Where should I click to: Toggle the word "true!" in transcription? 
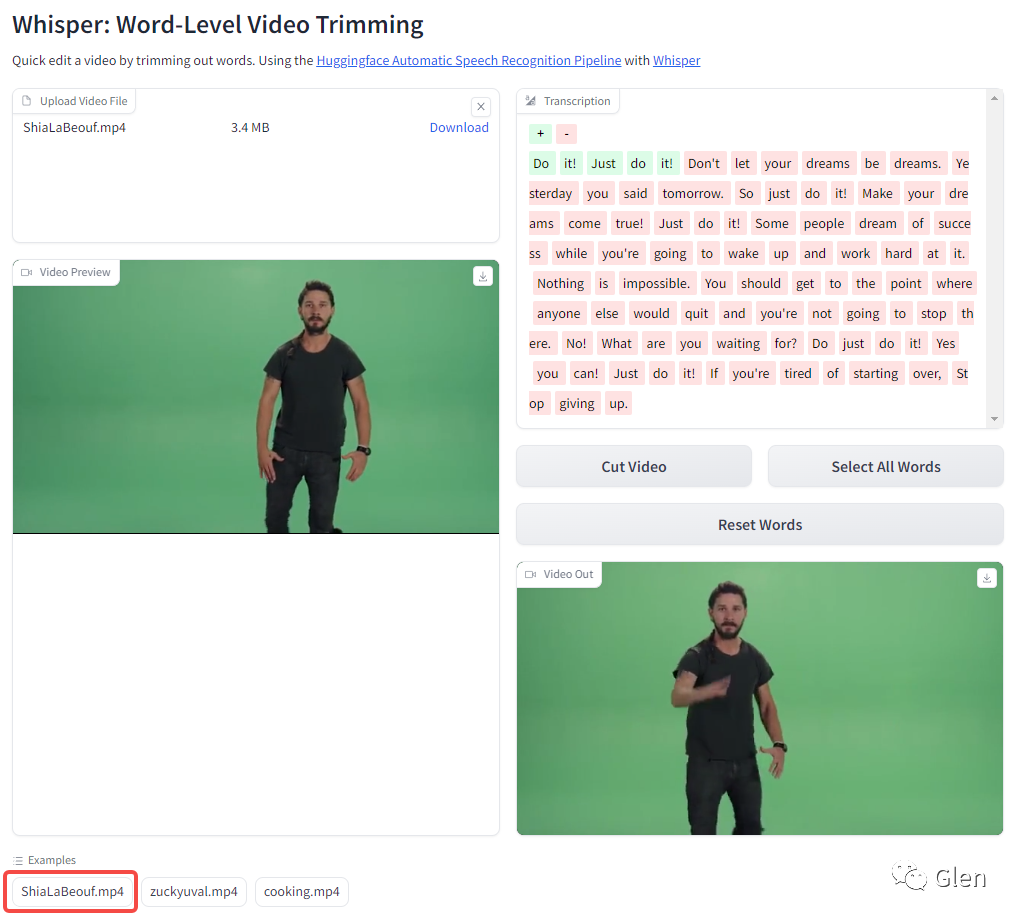click(x=629, y=224)
